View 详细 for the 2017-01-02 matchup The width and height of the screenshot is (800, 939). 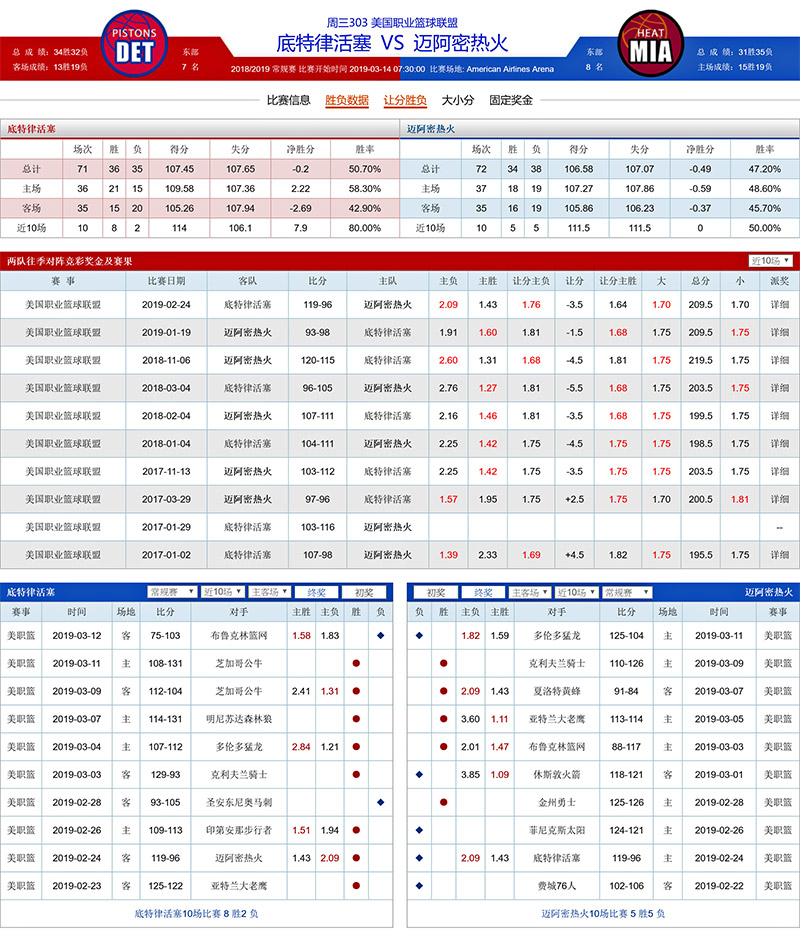tap(780, 555)
